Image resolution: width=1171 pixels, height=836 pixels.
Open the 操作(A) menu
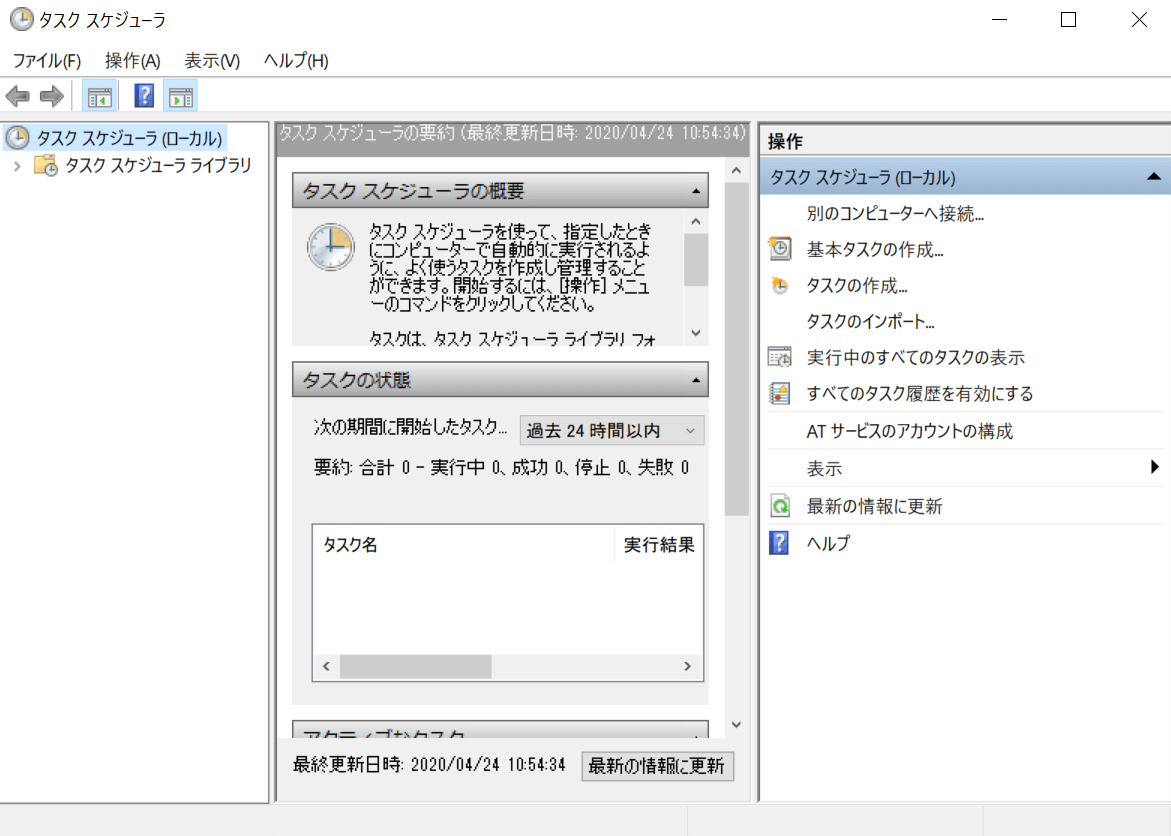[132, 61]
